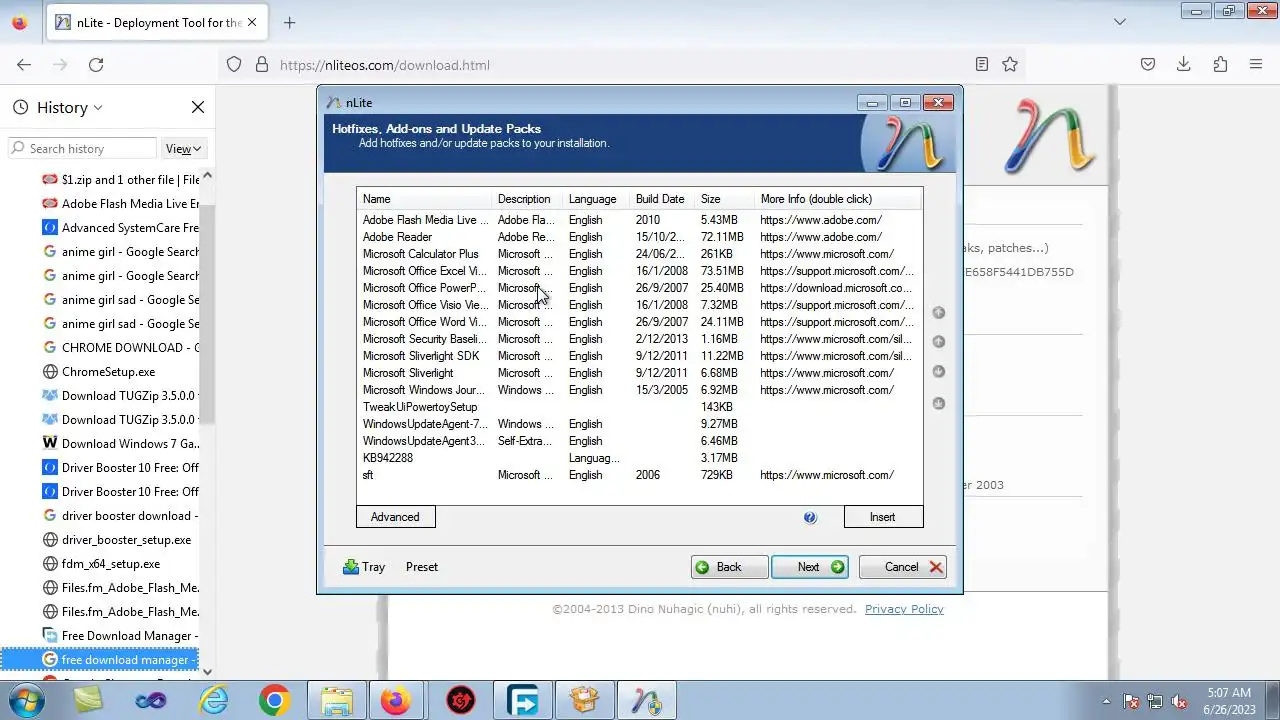This screenshot has height=720, width=1280.
Task: Click the help icon beside the Insert button
Action: (x=810, y=517)
